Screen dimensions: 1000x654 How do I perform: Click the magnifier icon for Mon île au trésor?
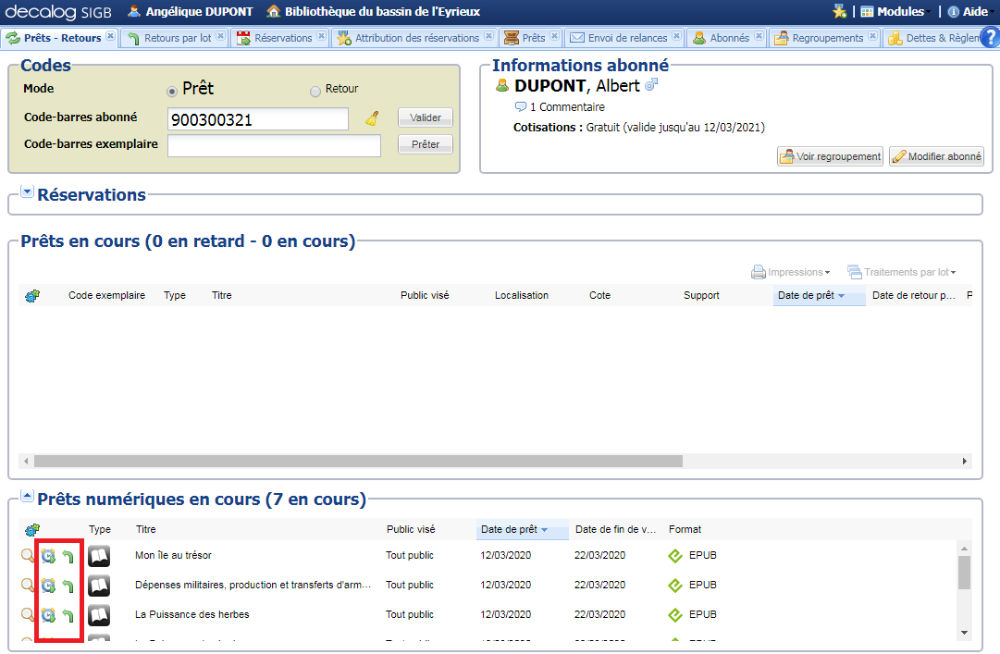coord(27,556)
